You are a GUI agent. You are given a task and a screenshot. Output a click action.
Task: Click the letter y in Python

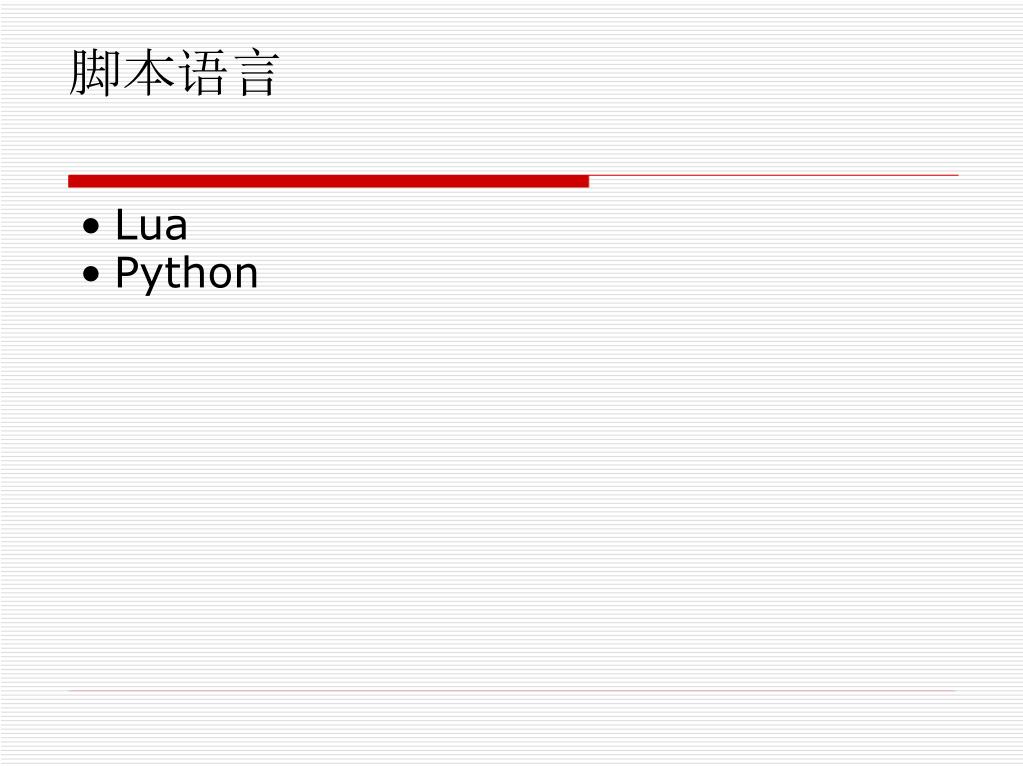click(152, 280)
